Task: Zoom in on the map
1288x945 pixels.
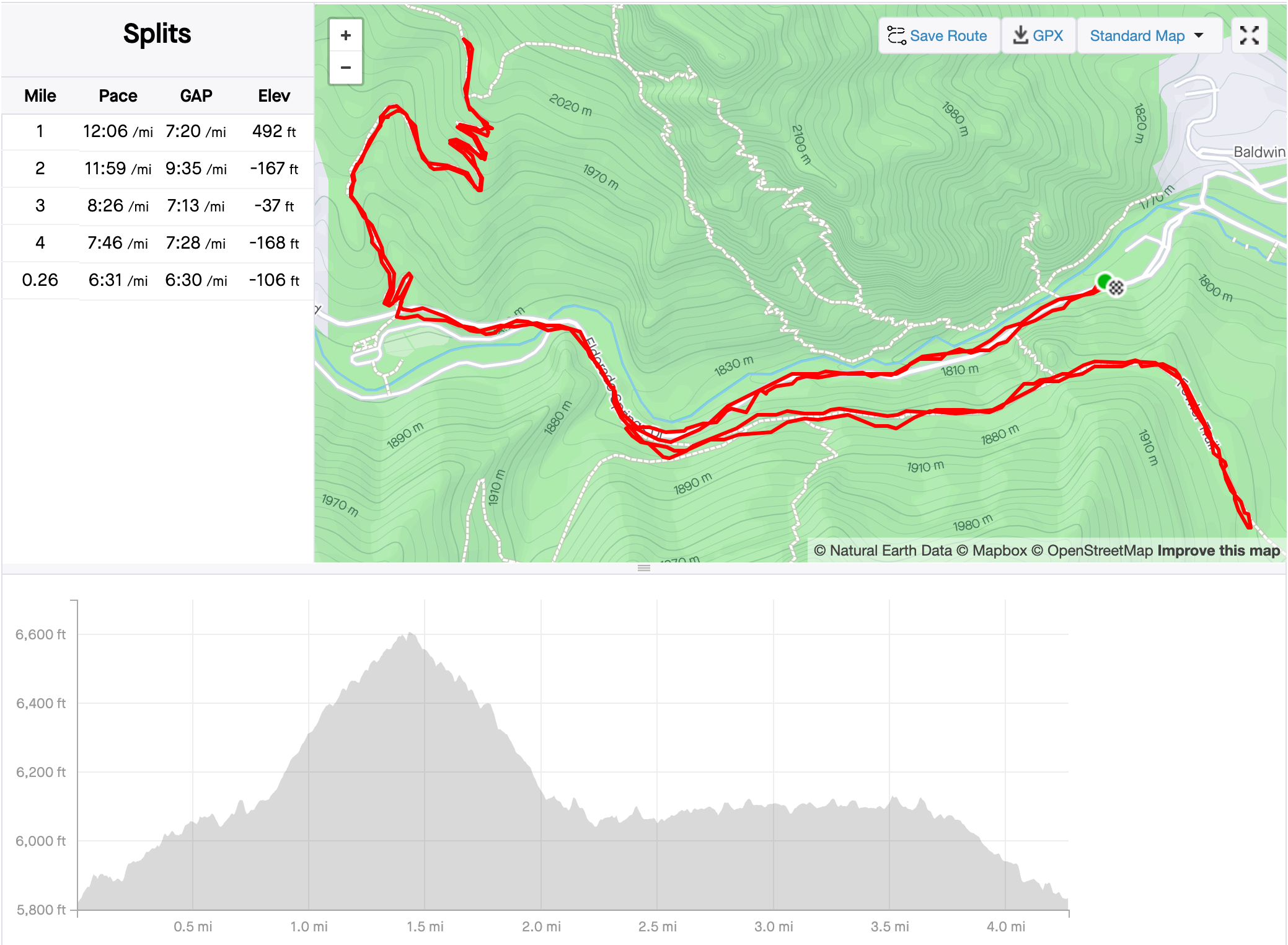Action: click(x=346, y=35)
